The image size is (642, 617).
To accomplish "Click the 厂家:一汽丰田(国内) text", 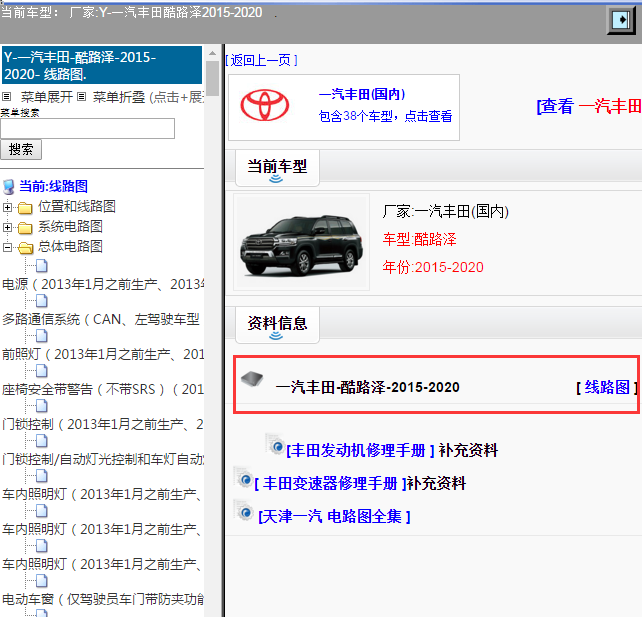I will [445, 212].
